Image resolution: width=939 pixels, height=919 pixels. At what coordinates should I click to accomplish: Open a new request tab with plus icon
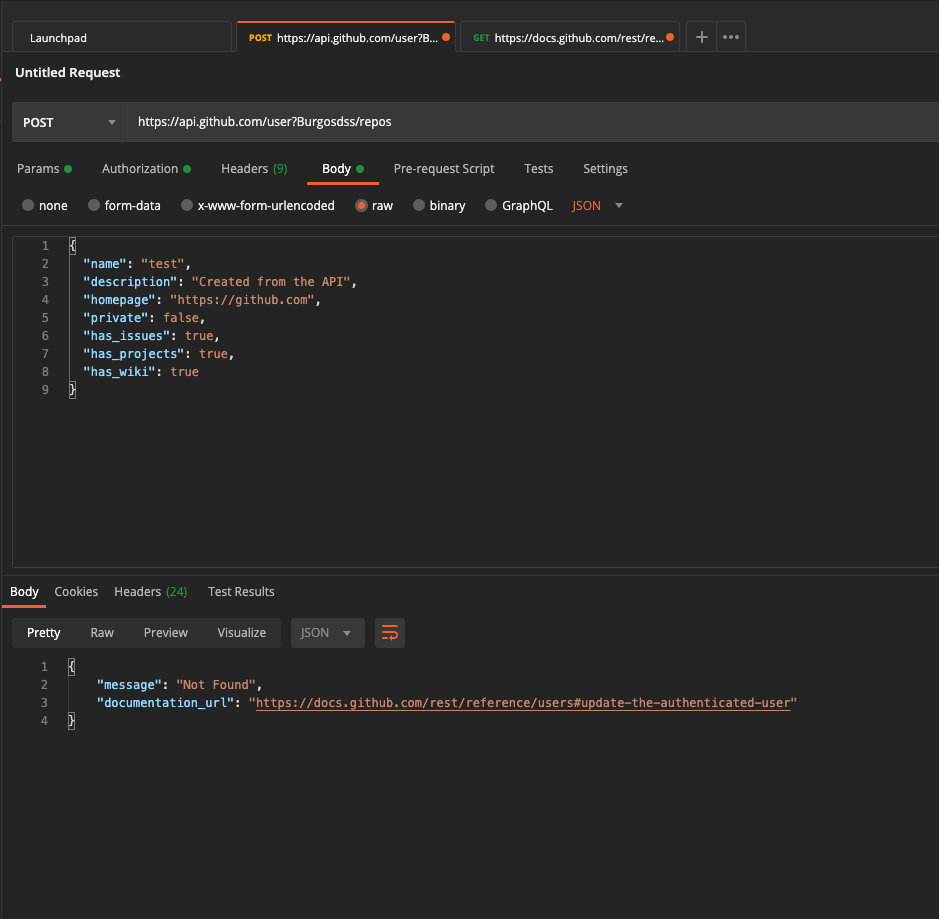[x=701, y=37]
